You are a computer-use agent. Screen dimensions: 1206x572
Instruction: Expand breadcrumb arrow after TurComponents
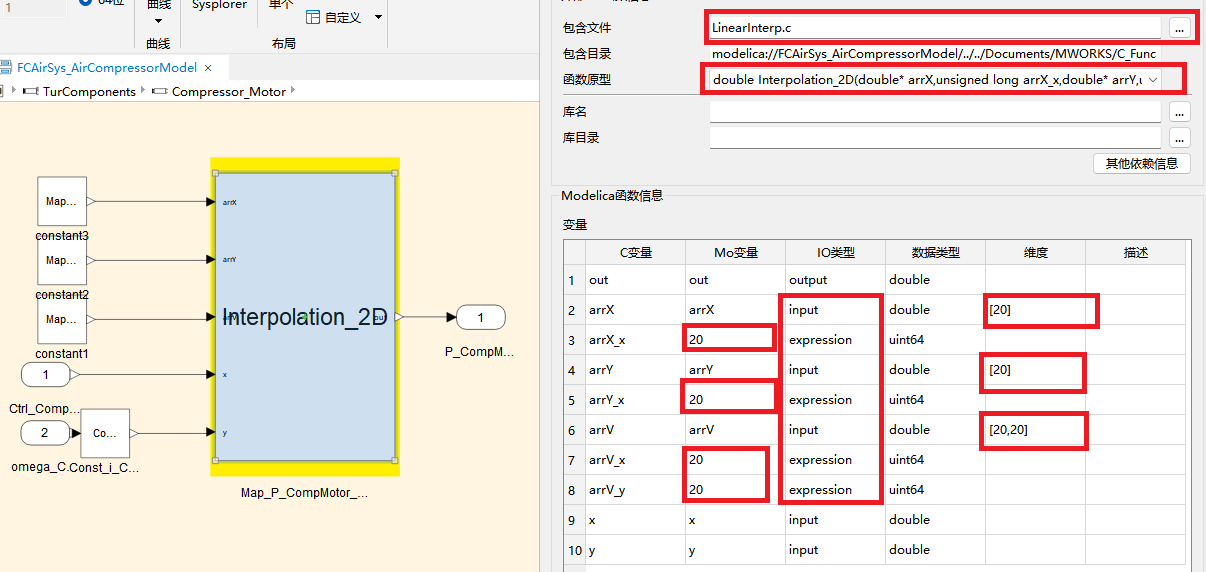[144, 91]
